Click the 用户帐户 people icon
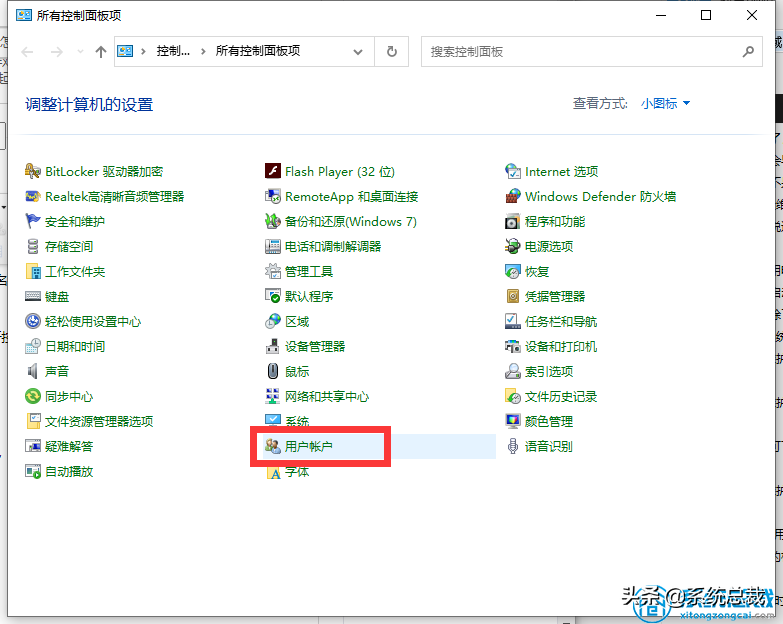The image size is (783, 624). [x=273, y=446]
